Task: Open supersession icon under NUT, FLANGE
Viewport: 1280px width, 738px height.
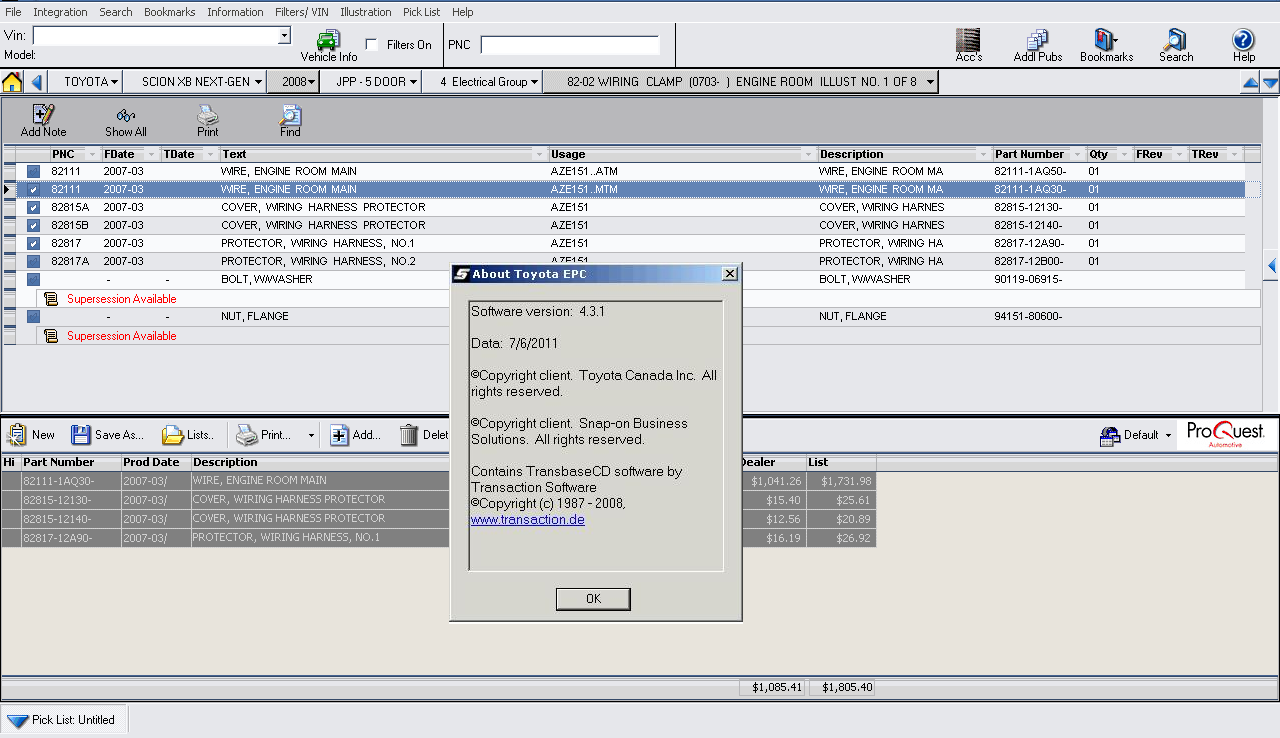Action: click(x=51, y=336)
